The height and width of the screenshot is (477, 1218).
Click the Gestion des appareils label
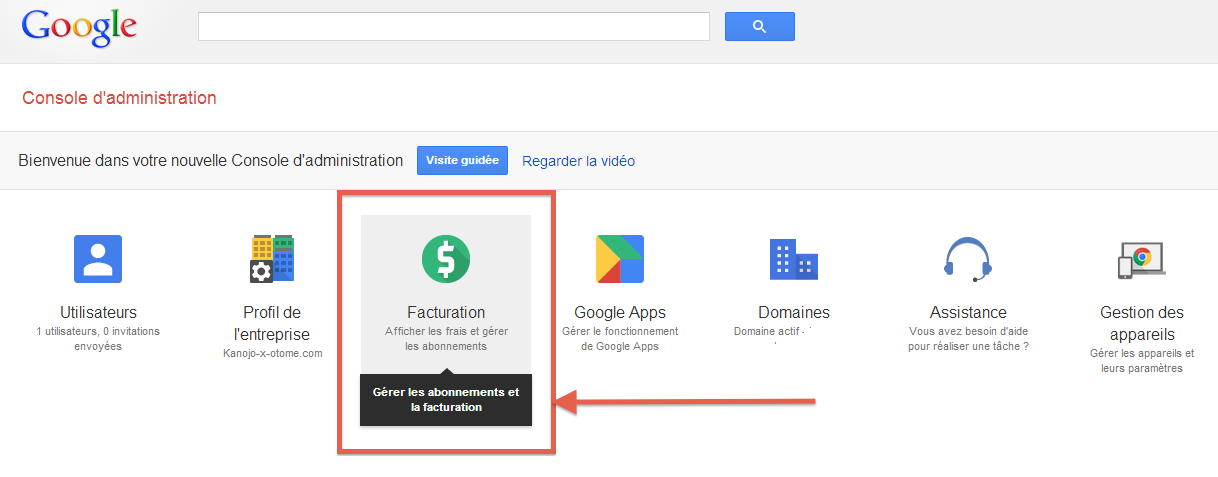[x=1142, y=323]
